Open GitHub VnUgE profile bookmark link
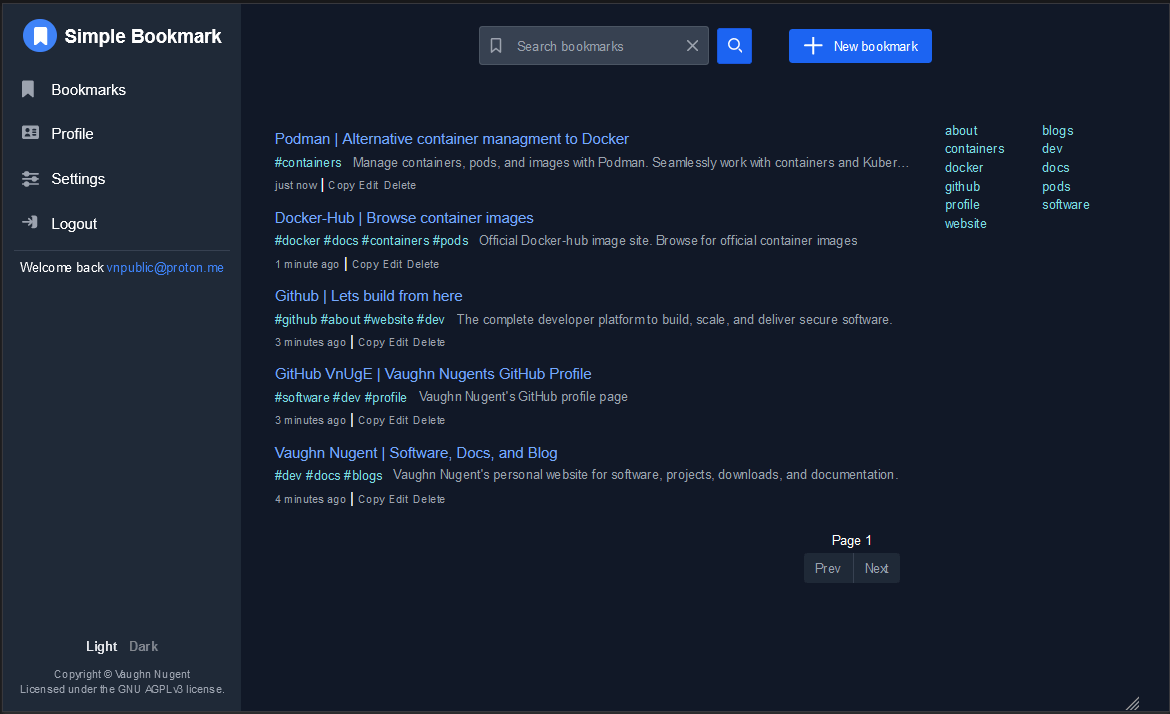Screen dimensions: 1170x714 click(433, 374)
